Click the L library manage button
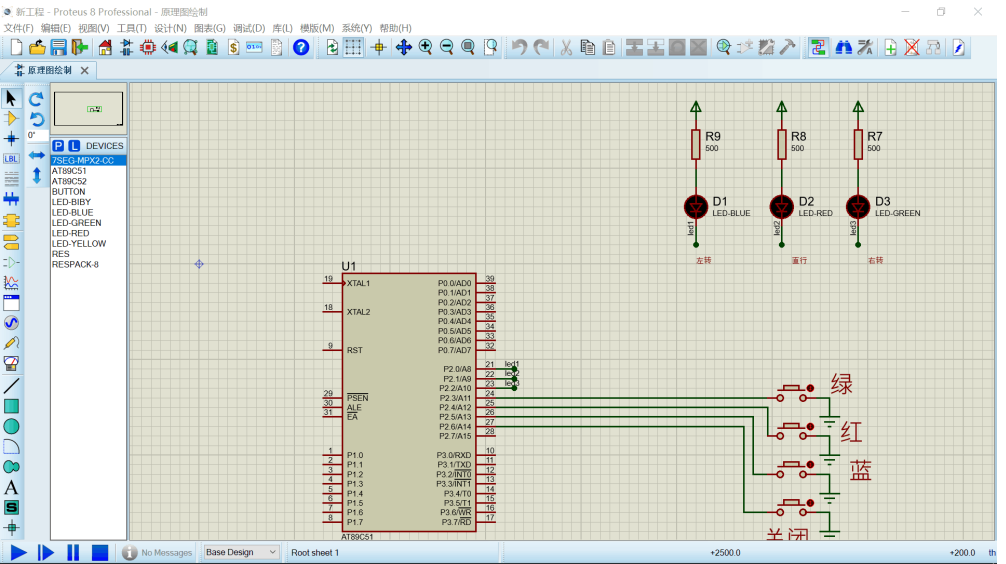Viewport: 1006px width, 564px height. coord(74,146)
